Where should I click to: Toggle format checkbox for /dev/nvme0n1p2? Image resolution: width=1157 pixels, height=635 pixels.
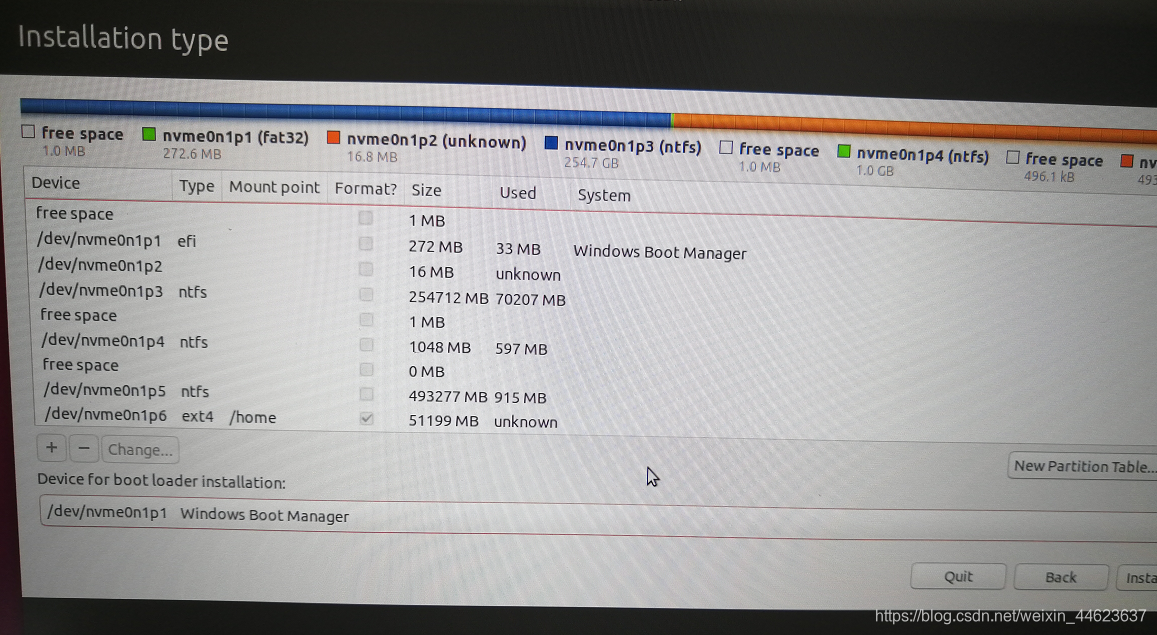[365, 269]
